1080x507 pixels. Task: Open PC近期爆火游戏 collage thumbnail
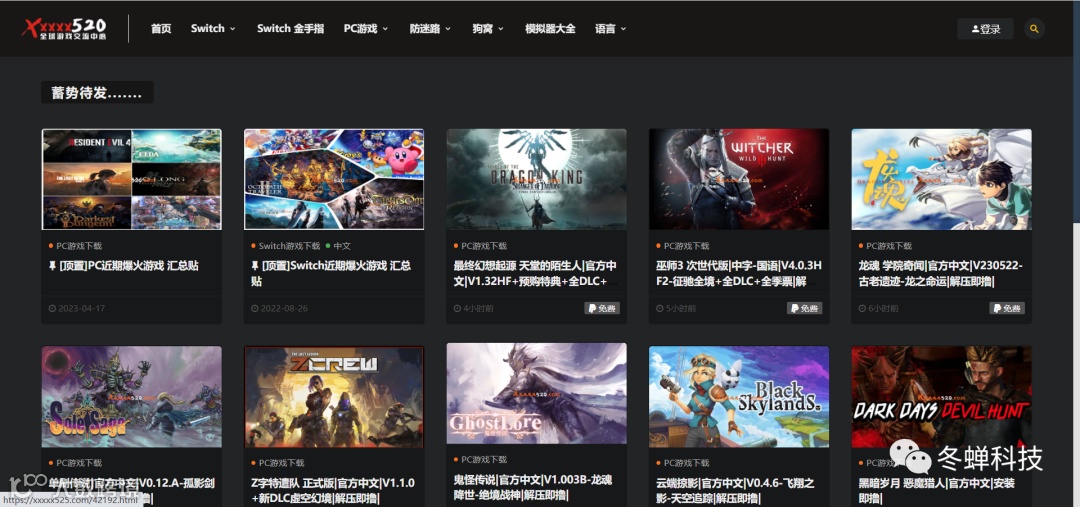[132, 179]
